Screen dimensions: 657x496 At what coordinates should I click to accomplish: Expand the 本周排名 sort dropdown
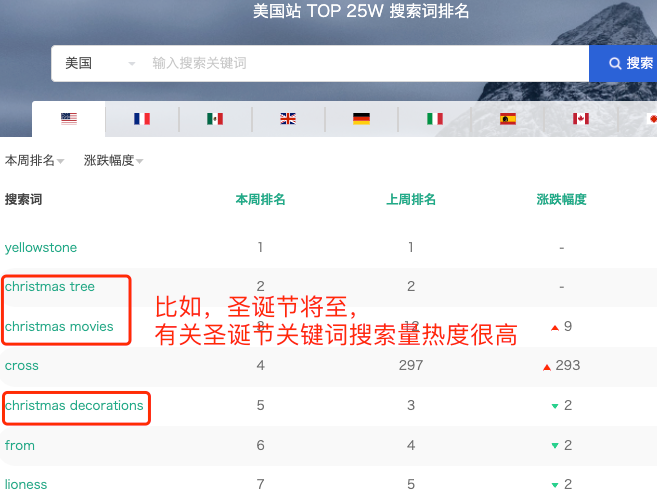35,161
